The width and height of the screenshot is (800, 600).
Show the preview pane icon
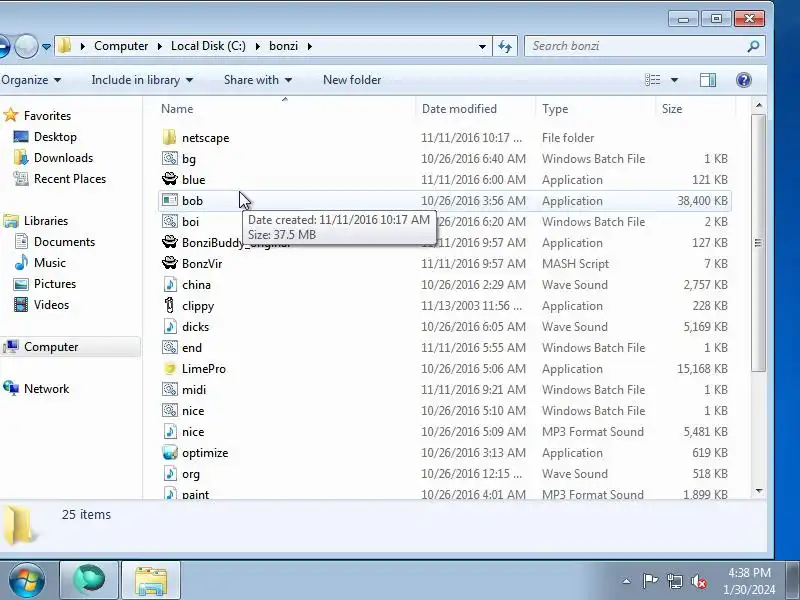[x=708, y=80]
